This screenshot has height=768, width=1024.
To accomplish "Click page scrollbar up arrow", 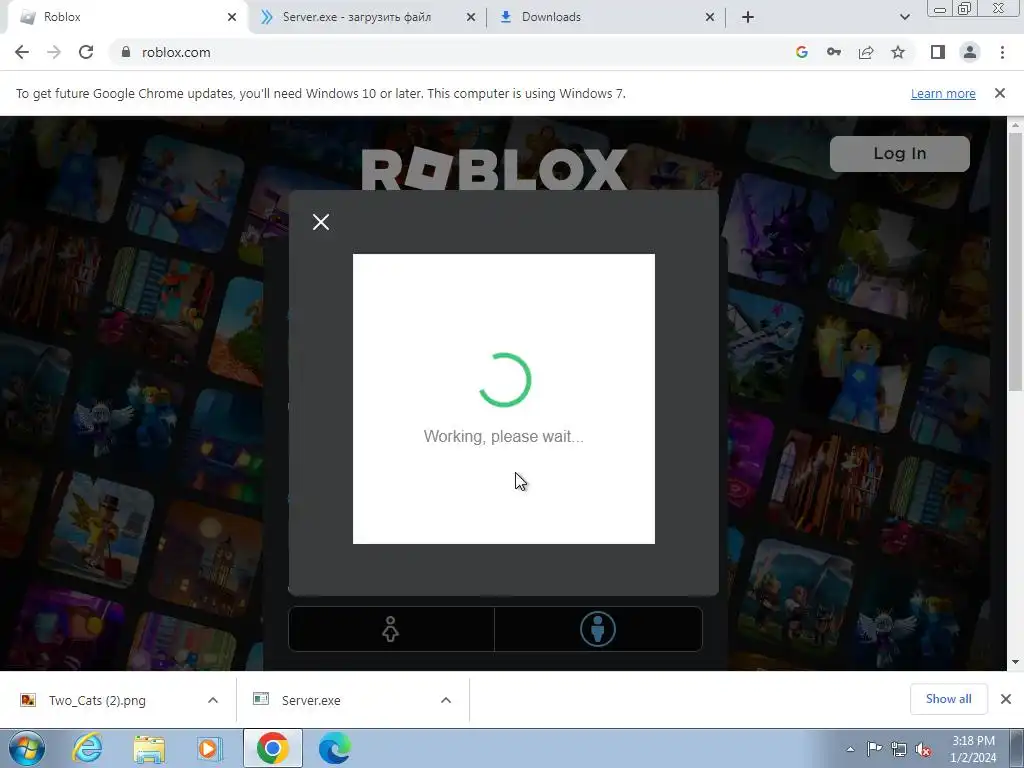I will tap(1015, 124).
